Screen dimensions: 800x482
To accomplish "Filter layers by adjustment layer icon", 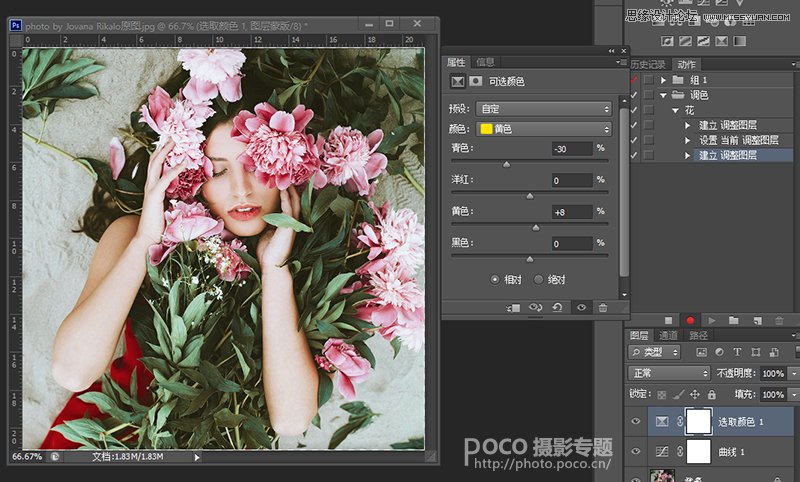I will (719, 352).
